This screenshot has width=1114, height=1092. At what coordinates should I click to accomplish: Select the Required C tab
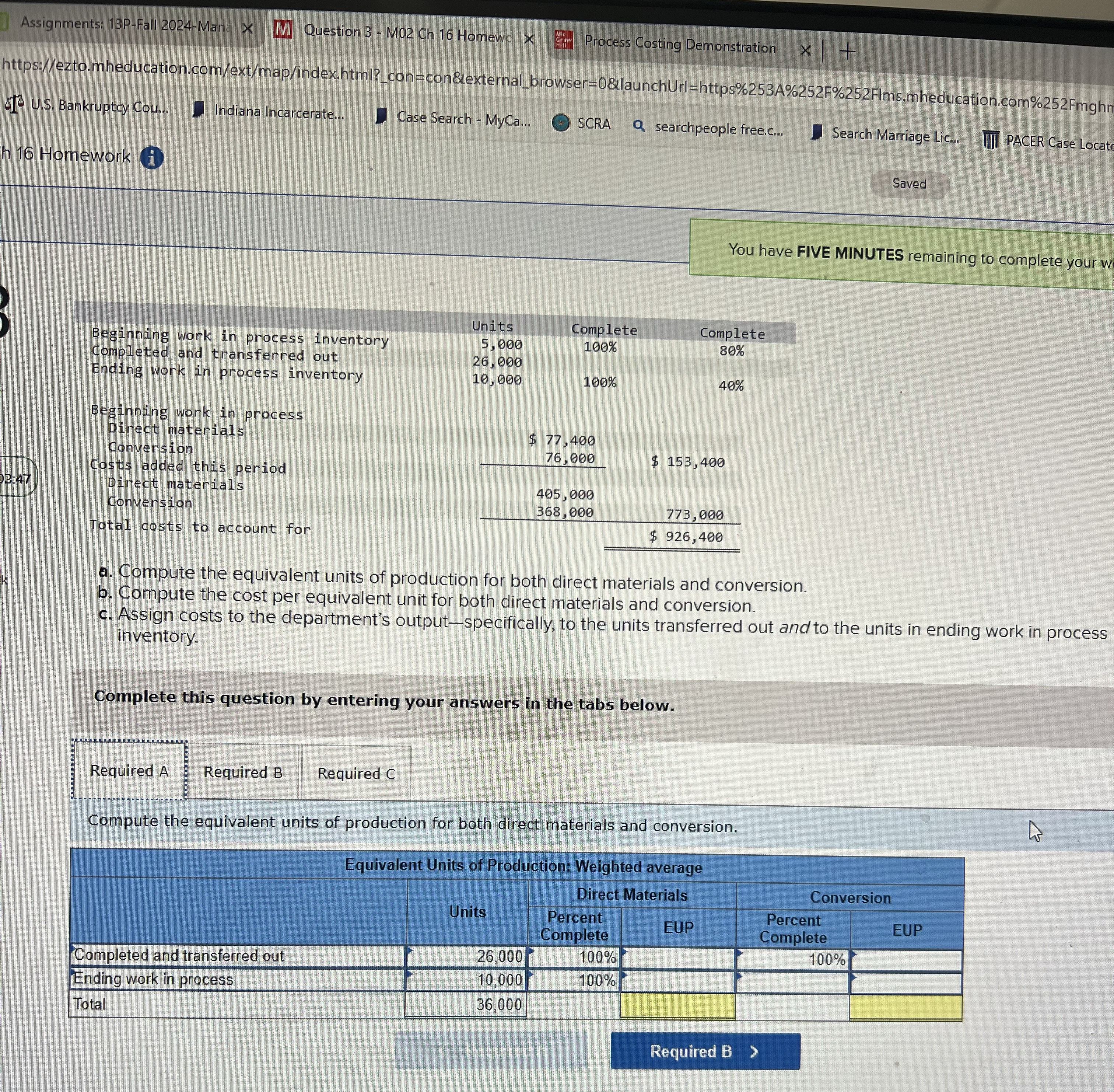tap(356, 773)
